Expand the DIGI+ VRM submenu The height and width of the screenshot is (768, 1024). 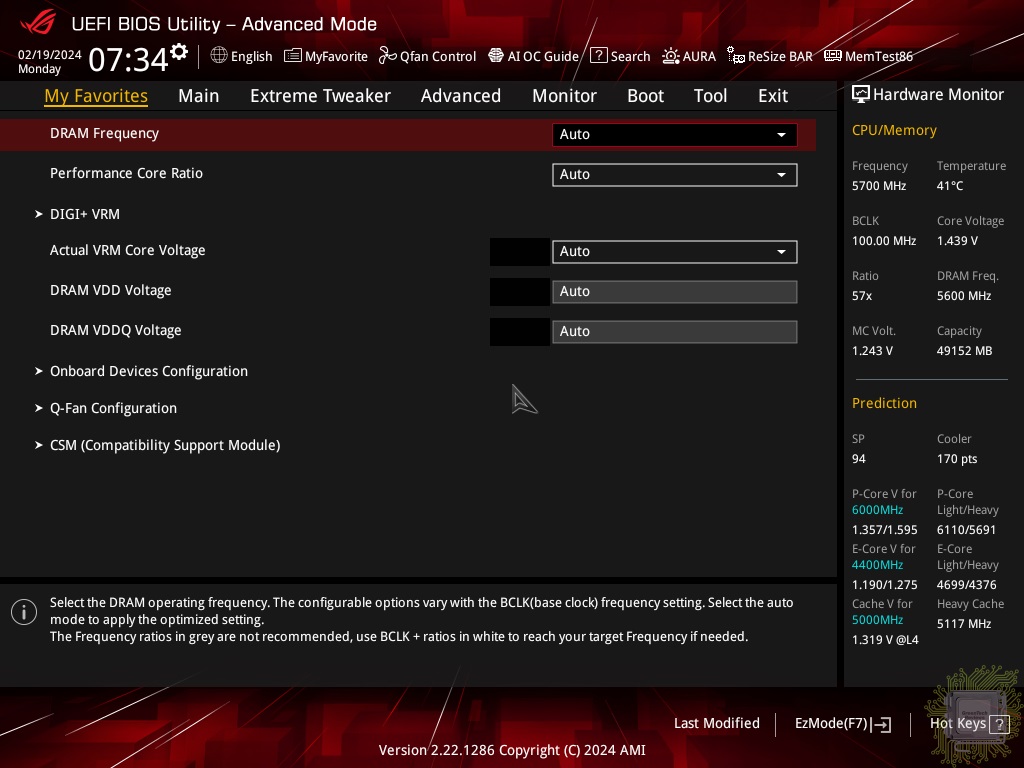[x=85, y=214]
